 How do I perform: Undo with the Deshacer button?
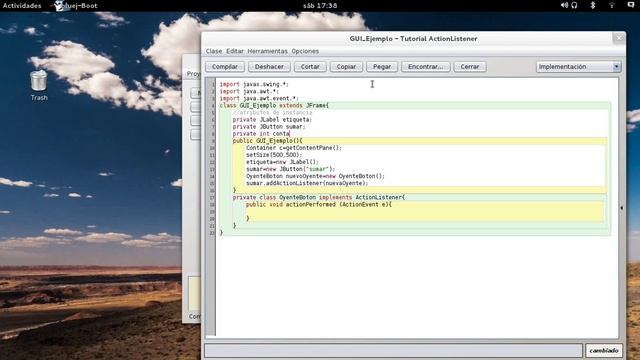point(269,67)
